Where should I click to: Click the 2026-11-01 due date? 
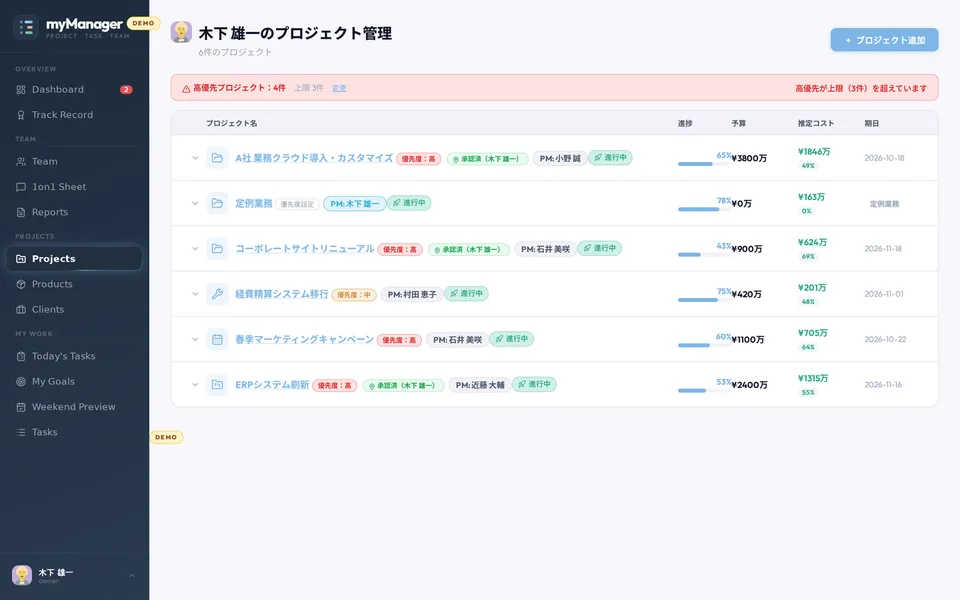pyautogui.click(x=884, y=294)
